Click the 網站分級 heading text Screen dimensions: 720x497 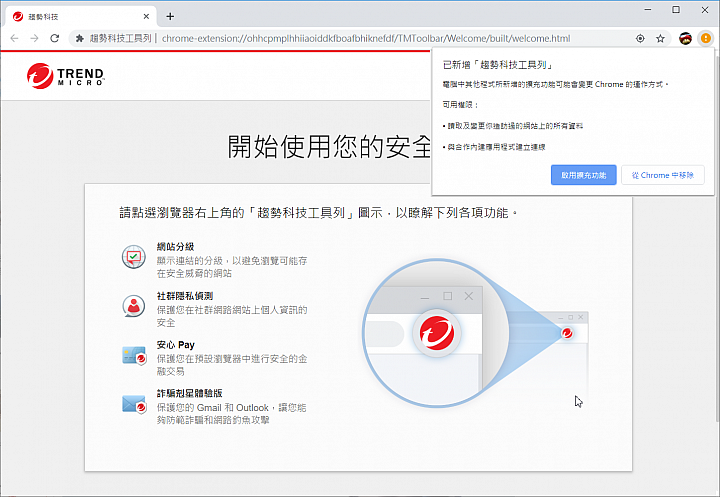tap(175, 247)
